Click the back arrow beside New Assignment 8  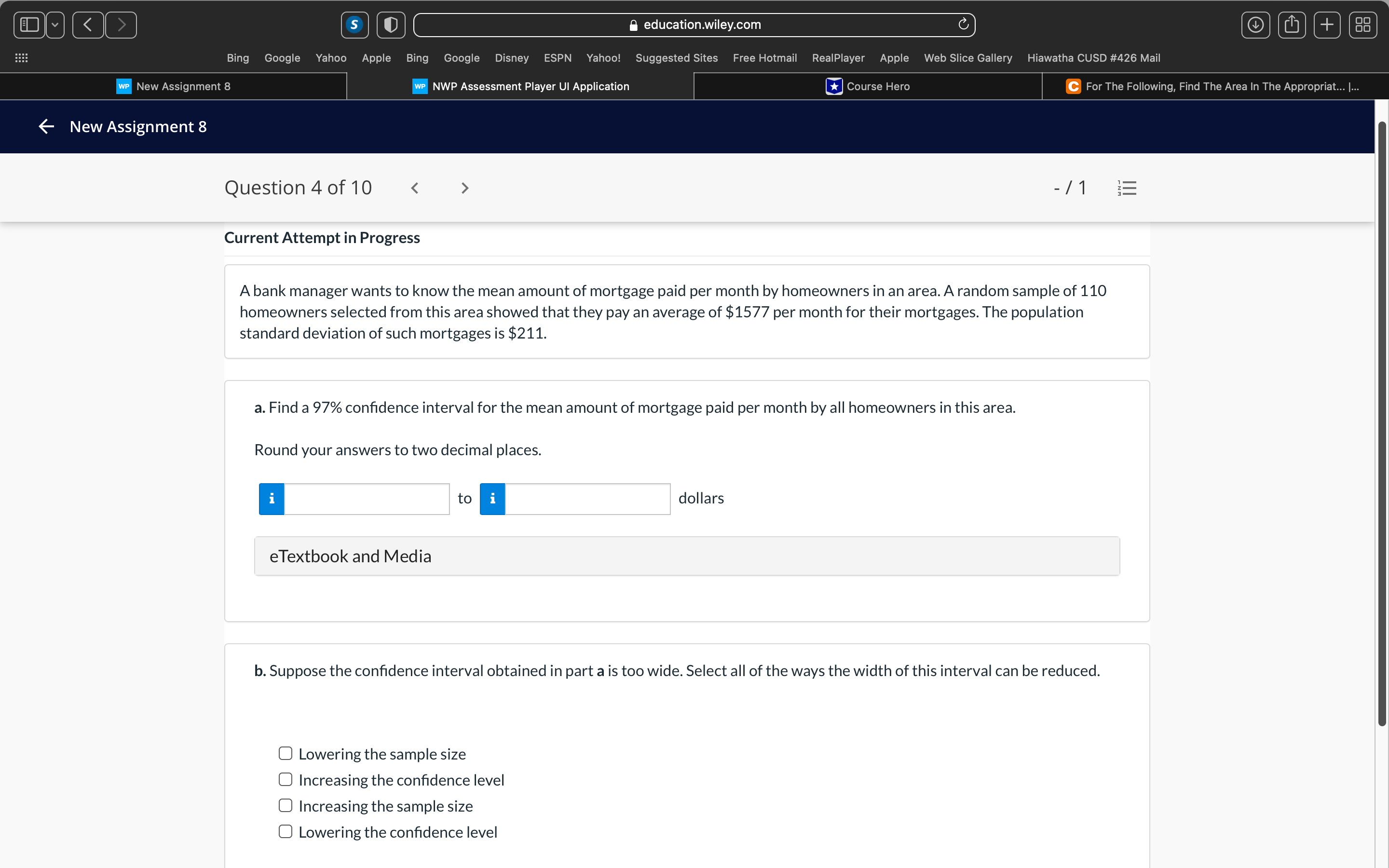pyautogui.click(x=46, y=126)
